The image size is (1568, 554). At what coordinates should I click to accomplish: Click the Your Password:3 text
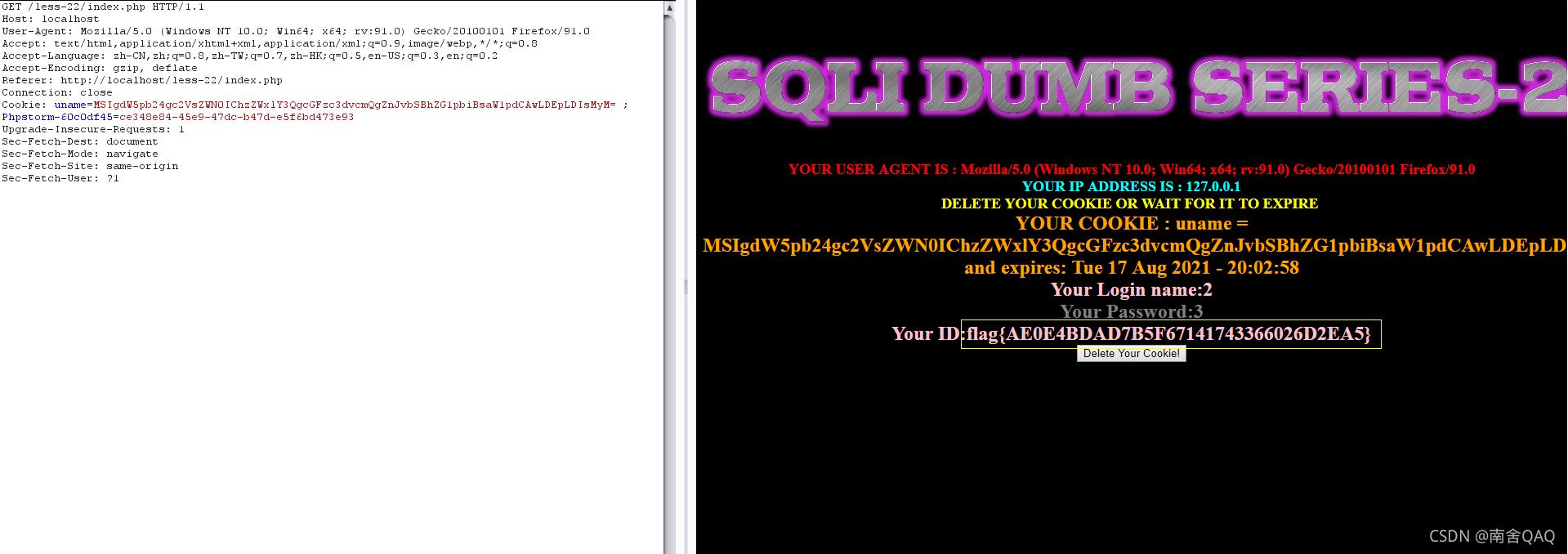[1132, 311]
